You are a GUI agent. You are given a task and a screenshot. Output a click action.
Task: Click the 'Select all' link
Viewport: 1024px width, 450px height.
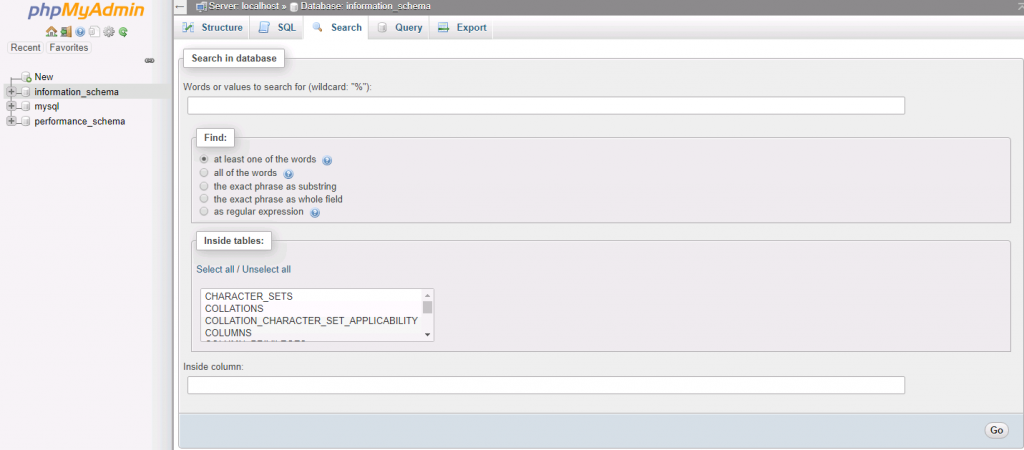tap(216, 269)
